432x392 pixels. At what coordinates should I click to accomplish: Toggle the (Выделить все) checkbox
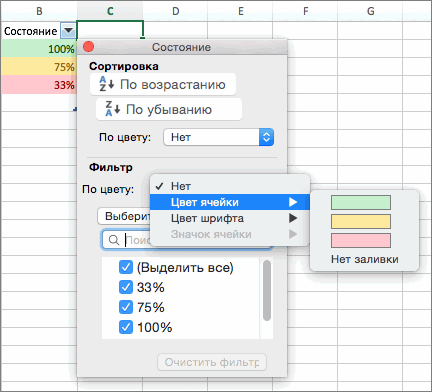tap(126, 267)
